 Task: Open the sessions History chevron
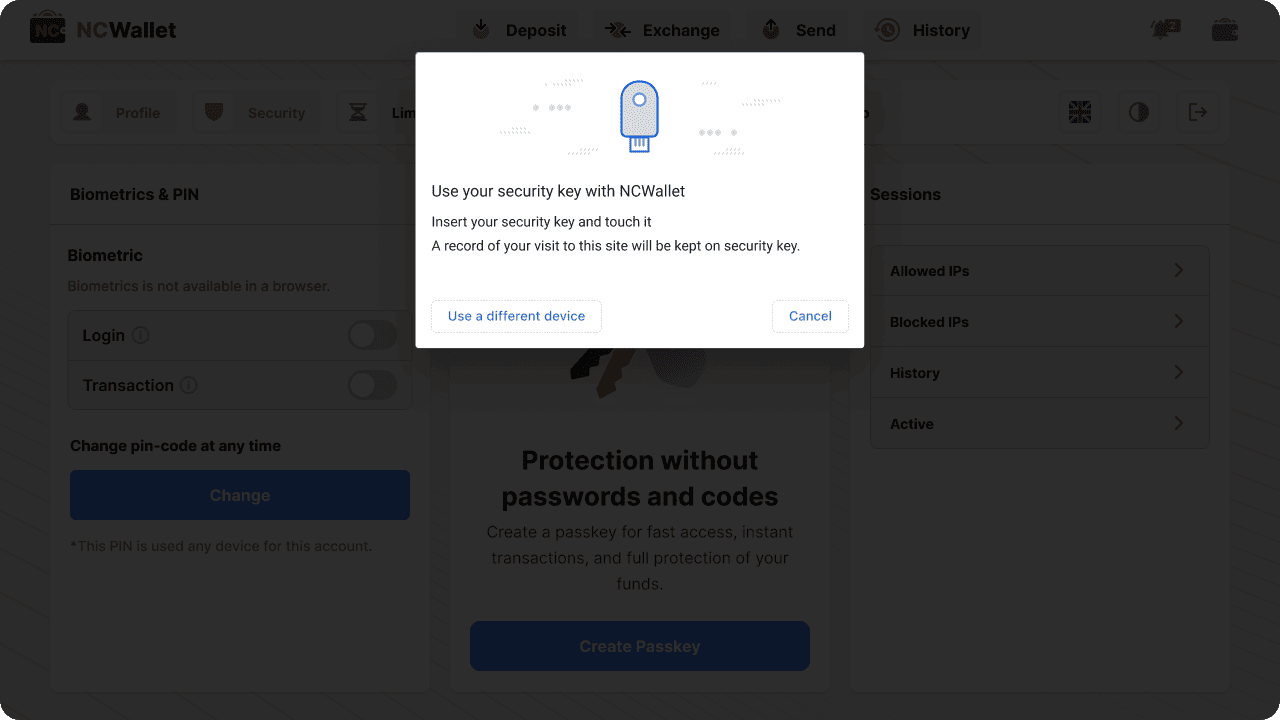point(1179,373)
